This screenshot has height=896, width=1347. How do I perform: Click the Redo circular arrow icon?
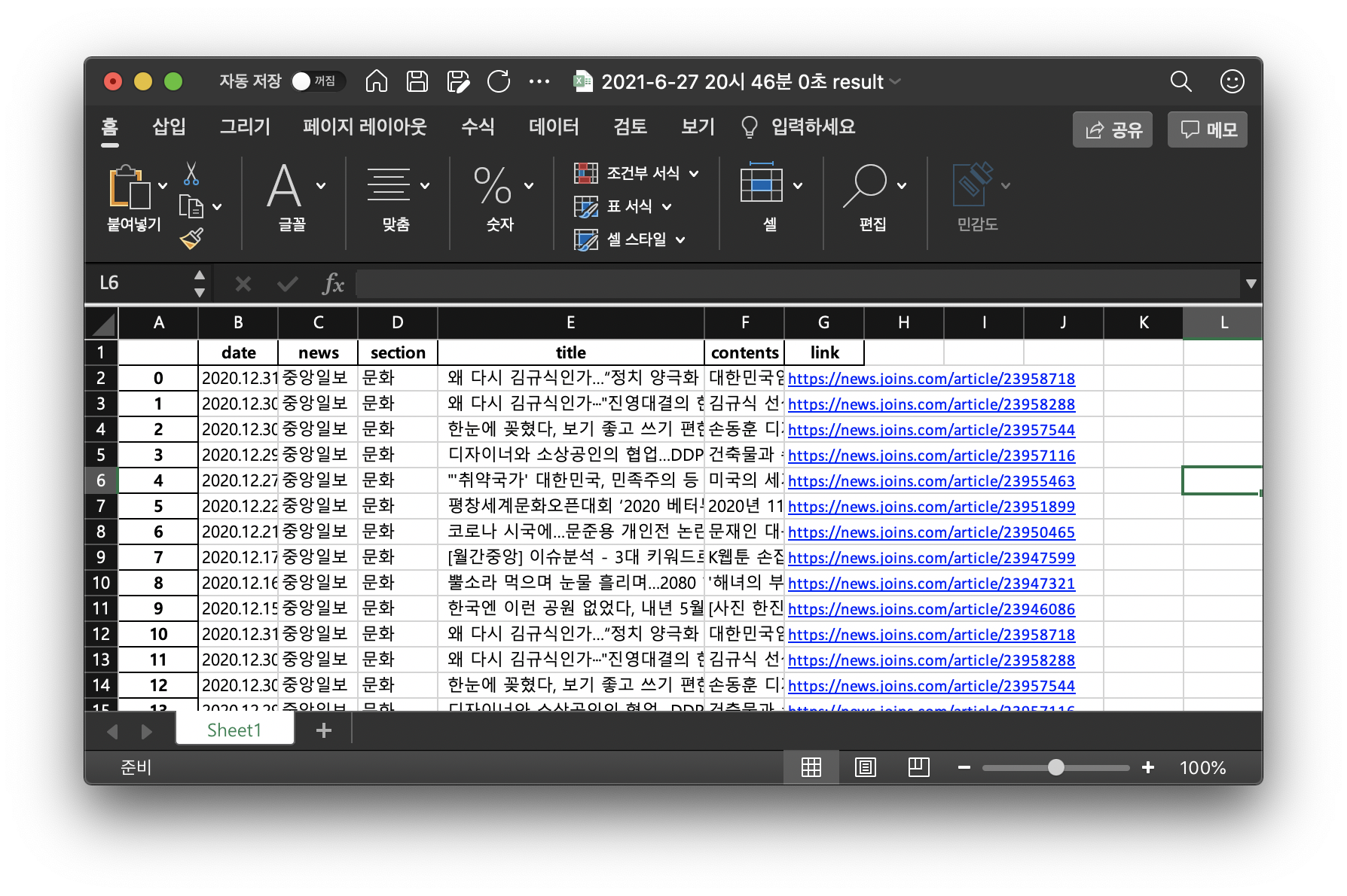(x=499, y=81)
